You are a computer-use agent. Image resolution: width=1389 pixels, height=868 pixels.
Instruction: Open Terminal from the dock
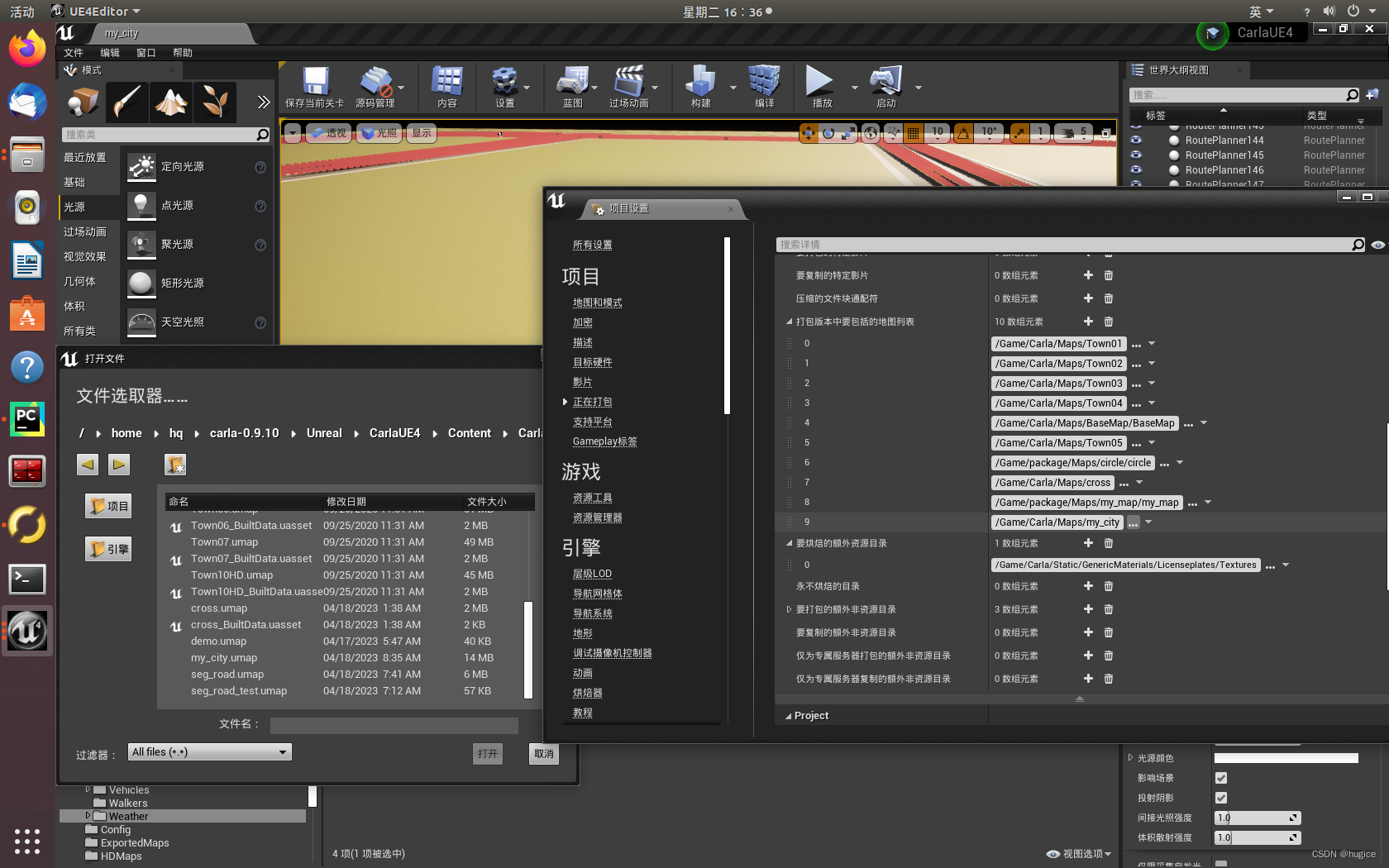click(27, 579)
